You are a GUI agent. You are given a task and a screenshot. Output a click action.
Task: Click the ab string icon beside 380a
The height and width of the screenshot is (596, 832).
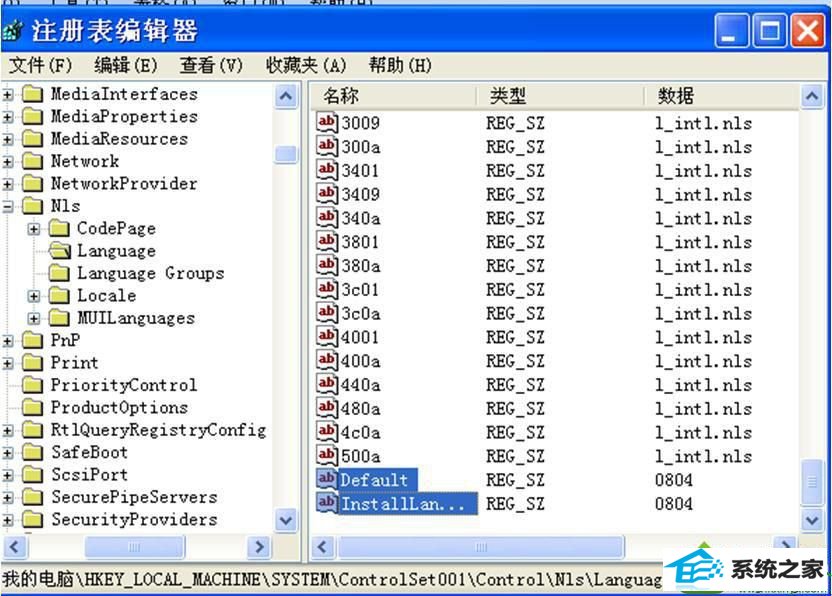tap(327, 265)
